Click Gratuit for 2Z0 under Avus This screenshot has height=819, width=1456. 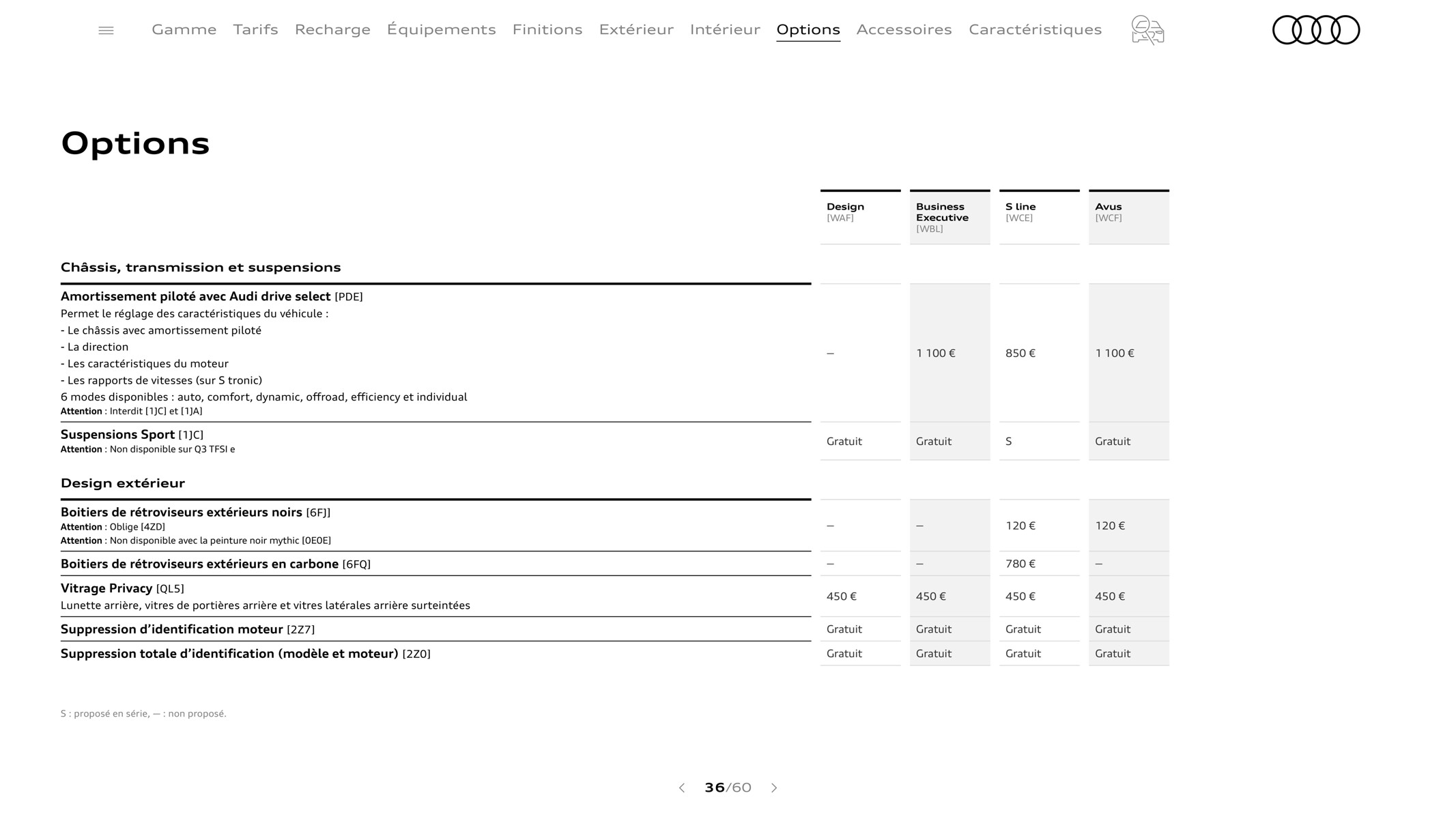point(1113,654)
